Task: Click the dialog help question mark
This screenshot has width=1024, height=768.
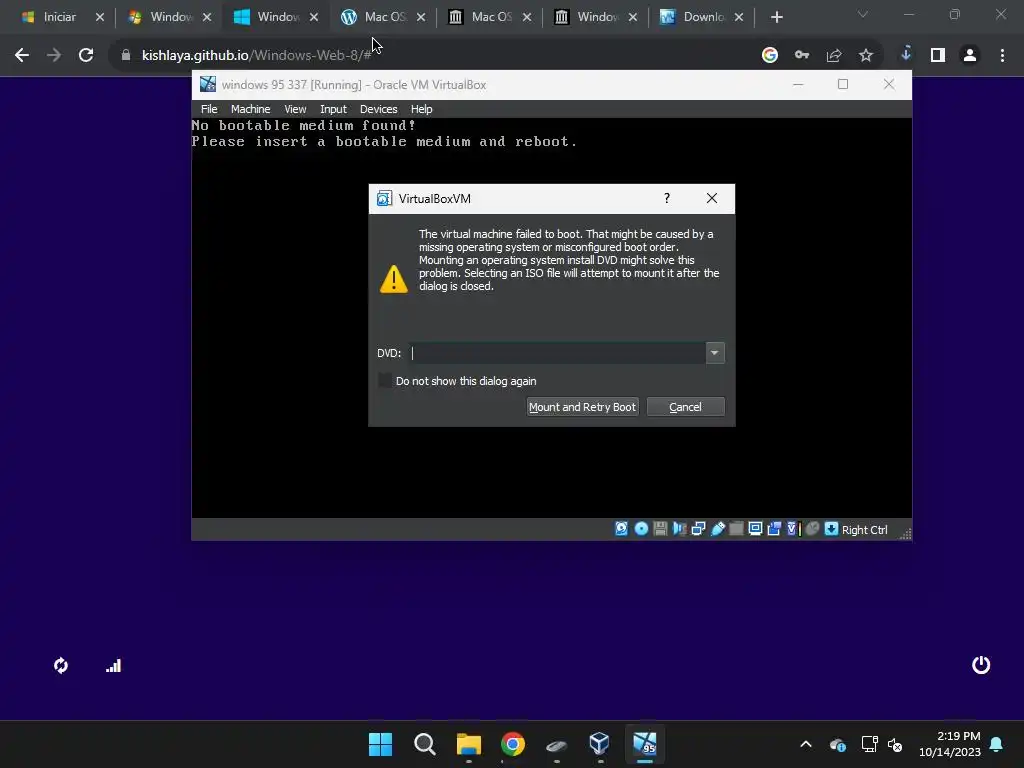Action: (x=667, y=199)
